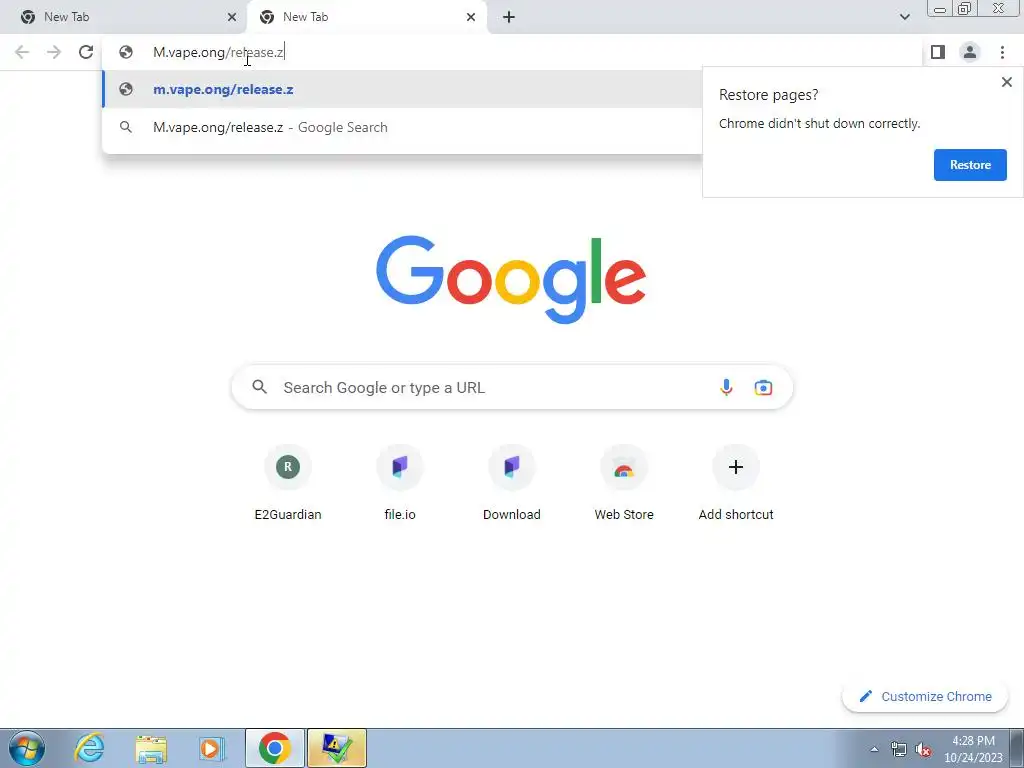Open the profile avatar menu
Image resolution: width=1024 pixels, height=768 pixels.
pos(970,52)
